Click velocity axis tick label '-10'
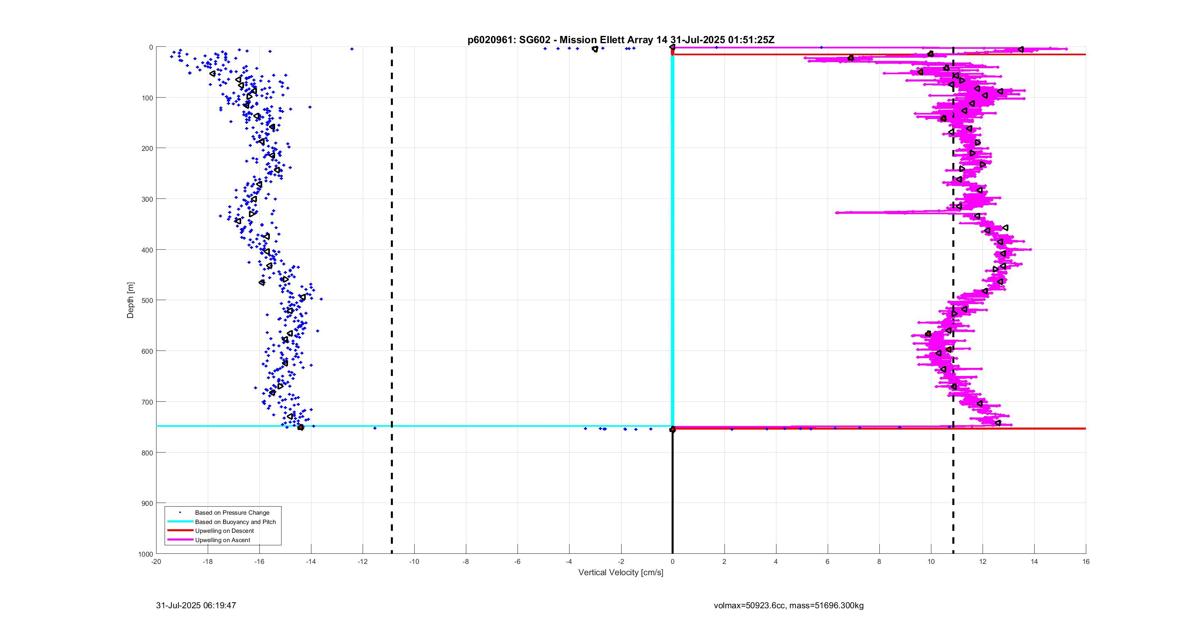1200x622 pixels. pos(414,561)
